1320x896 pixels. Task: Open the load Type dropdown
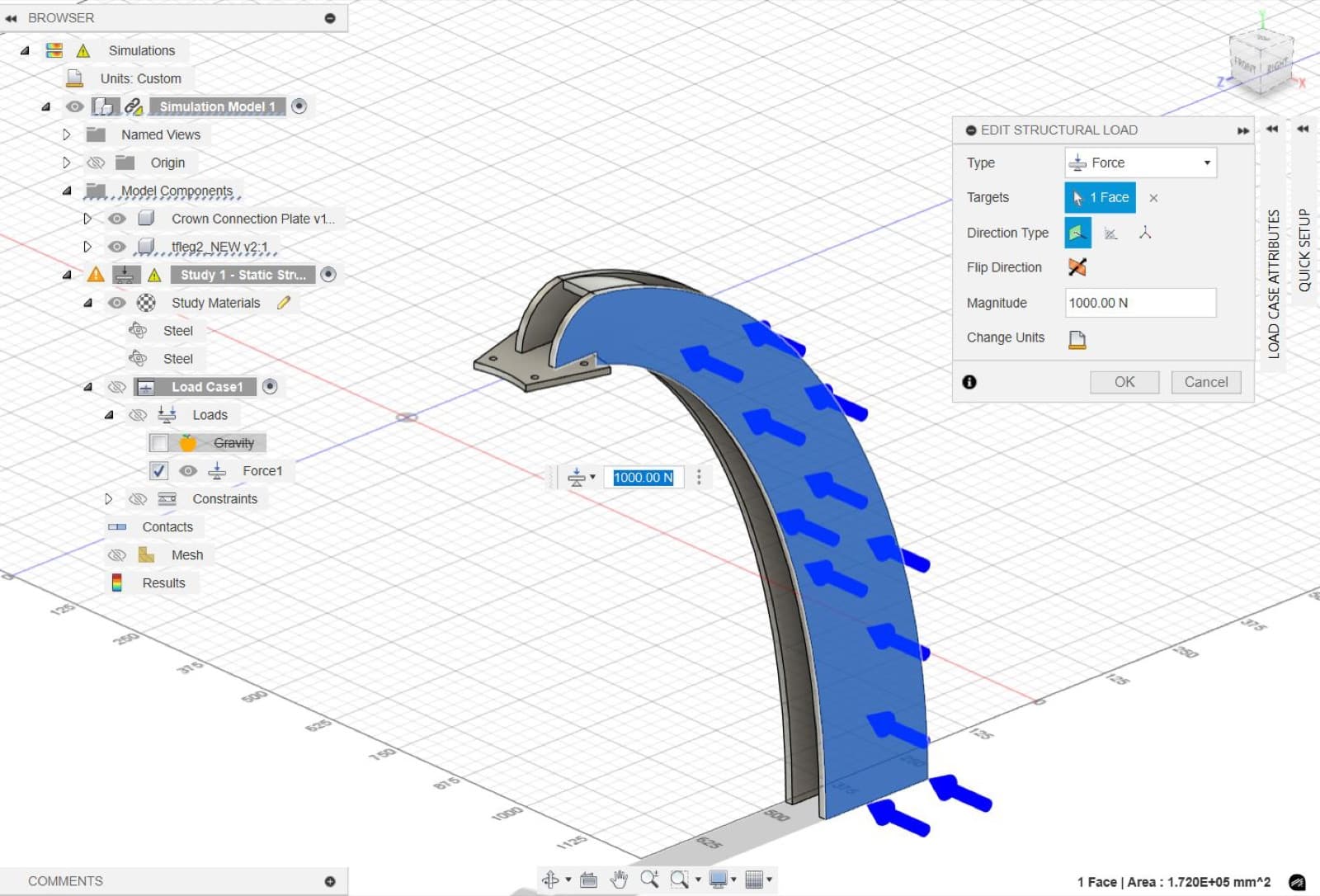click(1140, 163)
